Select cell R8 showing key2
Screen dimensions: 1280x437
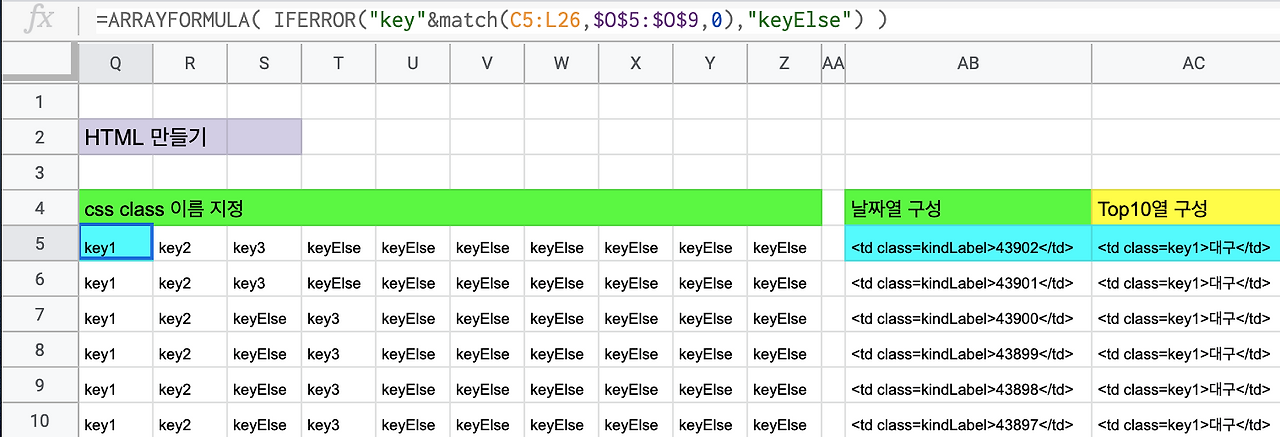(x=190, y=350)
